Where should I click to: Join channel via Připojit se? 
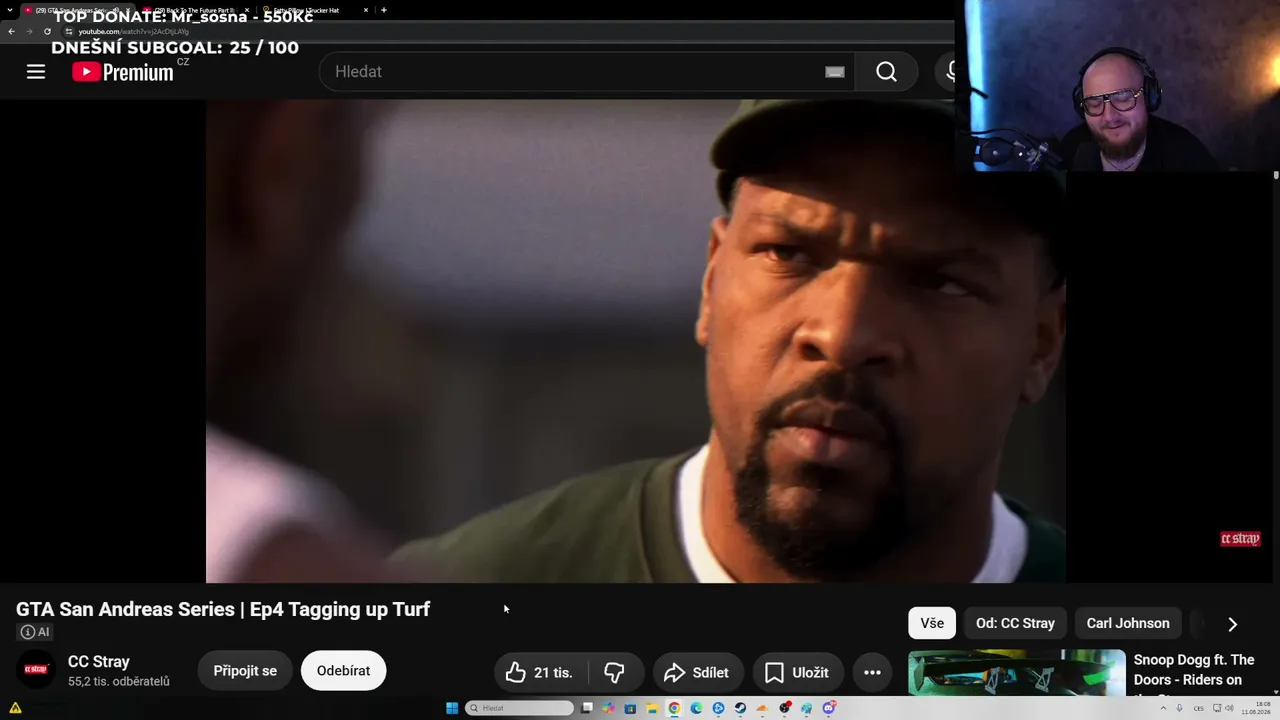[x=245, y=671]
